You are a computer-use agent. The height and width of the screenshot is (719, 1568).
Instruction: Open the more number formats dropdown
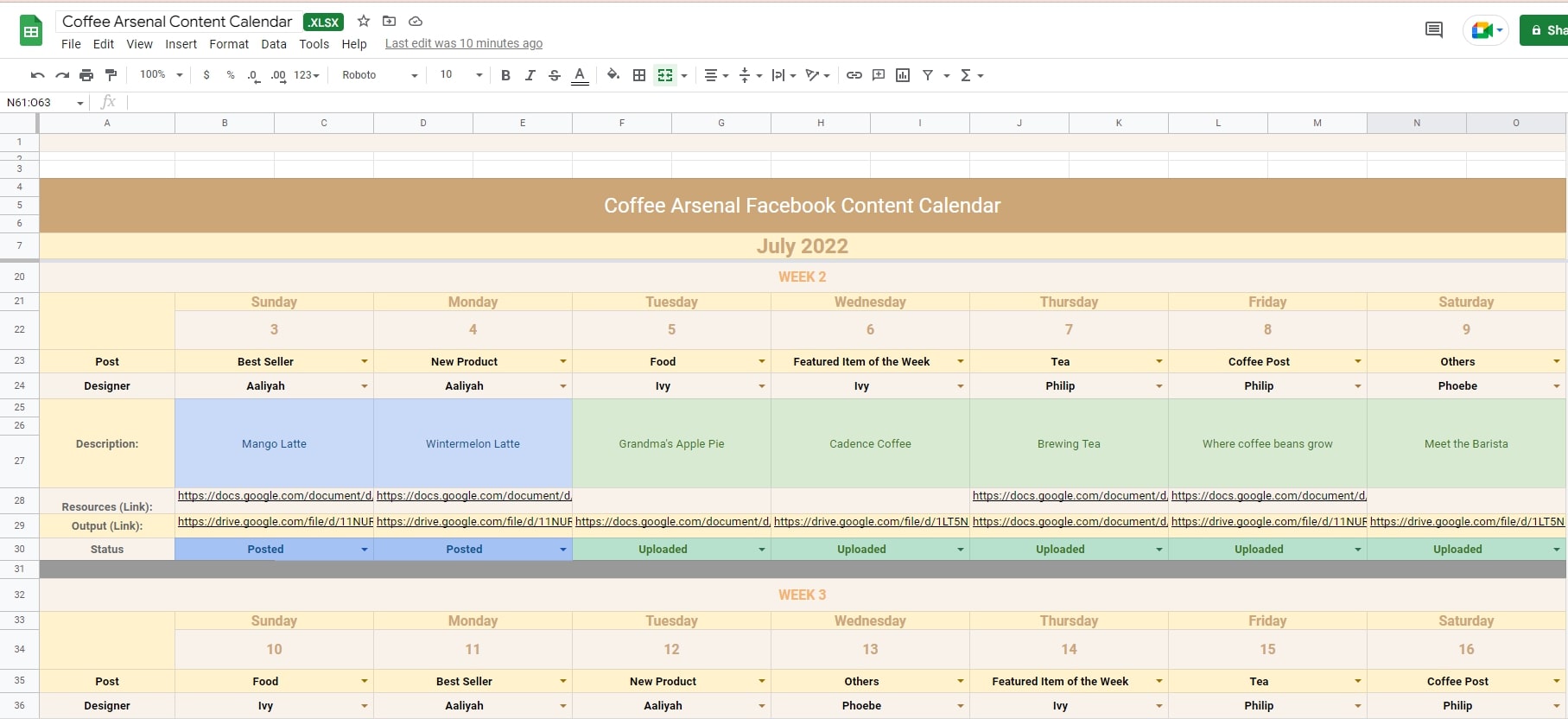pos(307,75)
